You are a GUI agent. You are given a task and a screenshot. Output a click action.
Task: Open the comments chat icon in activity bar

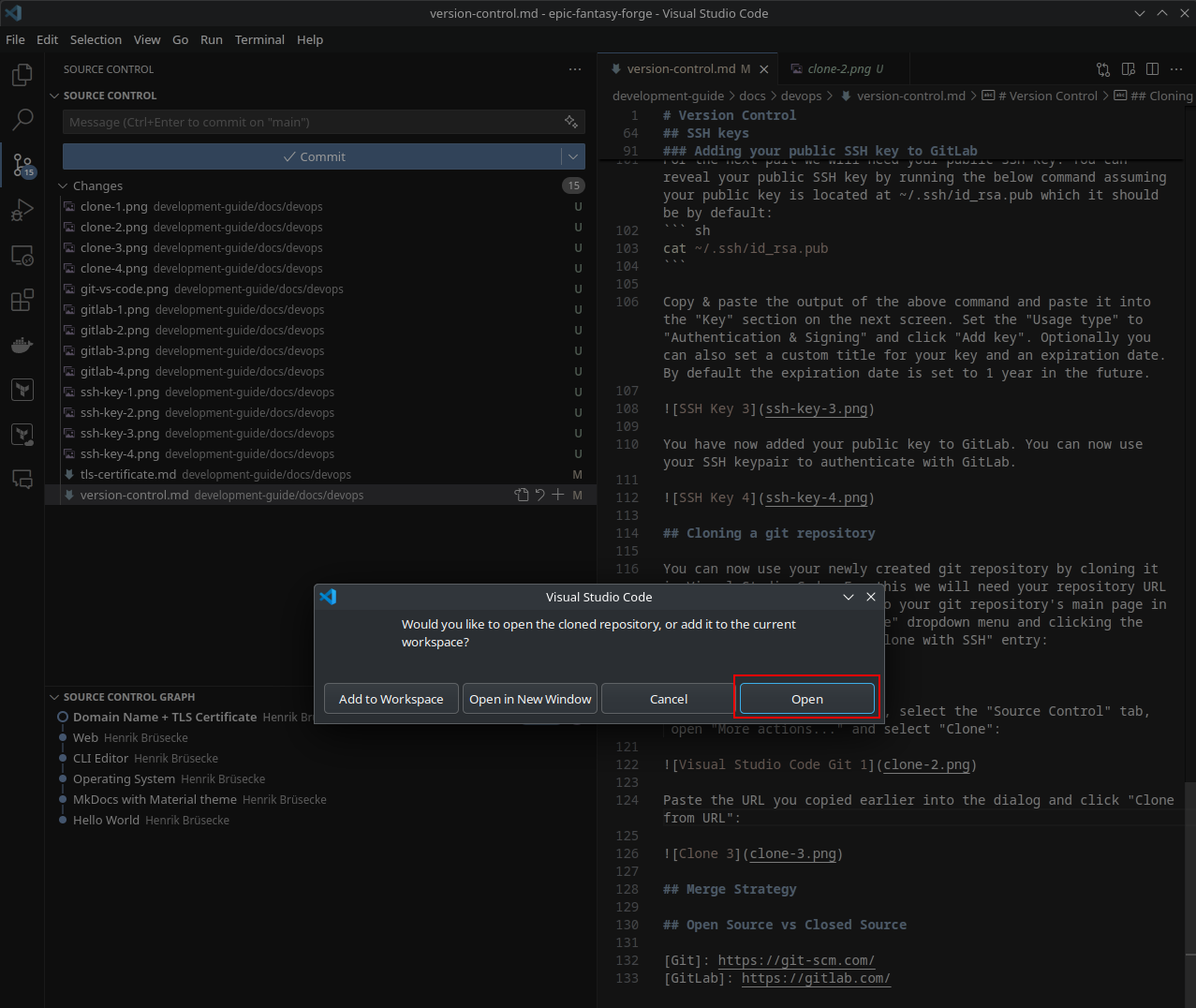point(22,479)
